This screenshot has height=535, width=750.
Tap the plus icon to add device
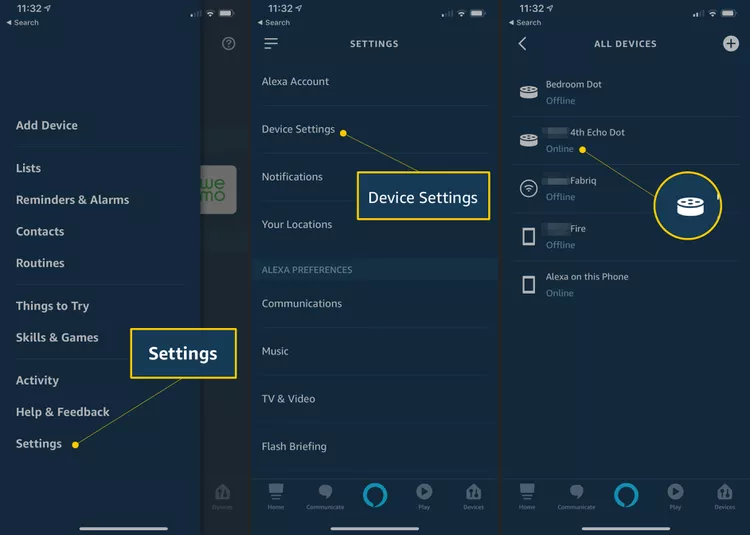[x=730, y=44]
